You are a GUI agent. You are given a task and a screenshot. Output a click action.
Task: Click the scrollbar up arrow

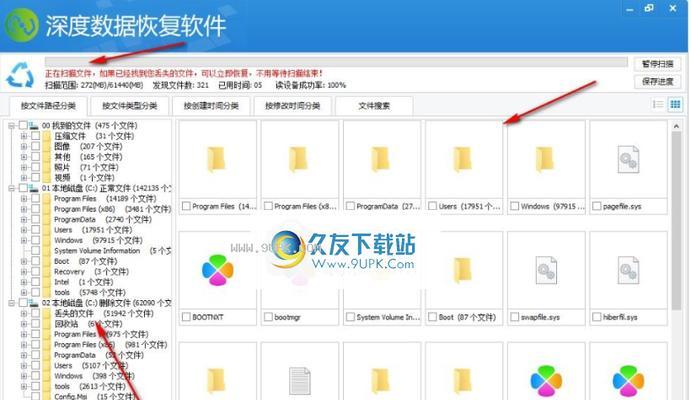676,126
